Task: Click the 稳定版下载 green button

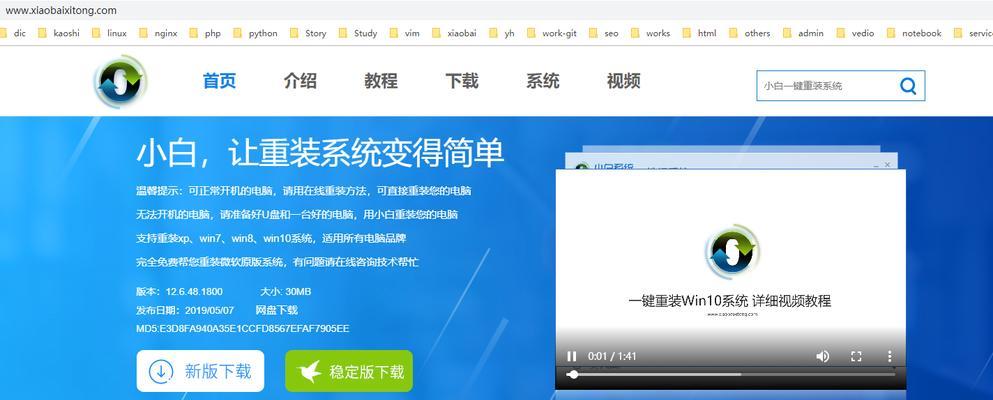Action: 349,371
